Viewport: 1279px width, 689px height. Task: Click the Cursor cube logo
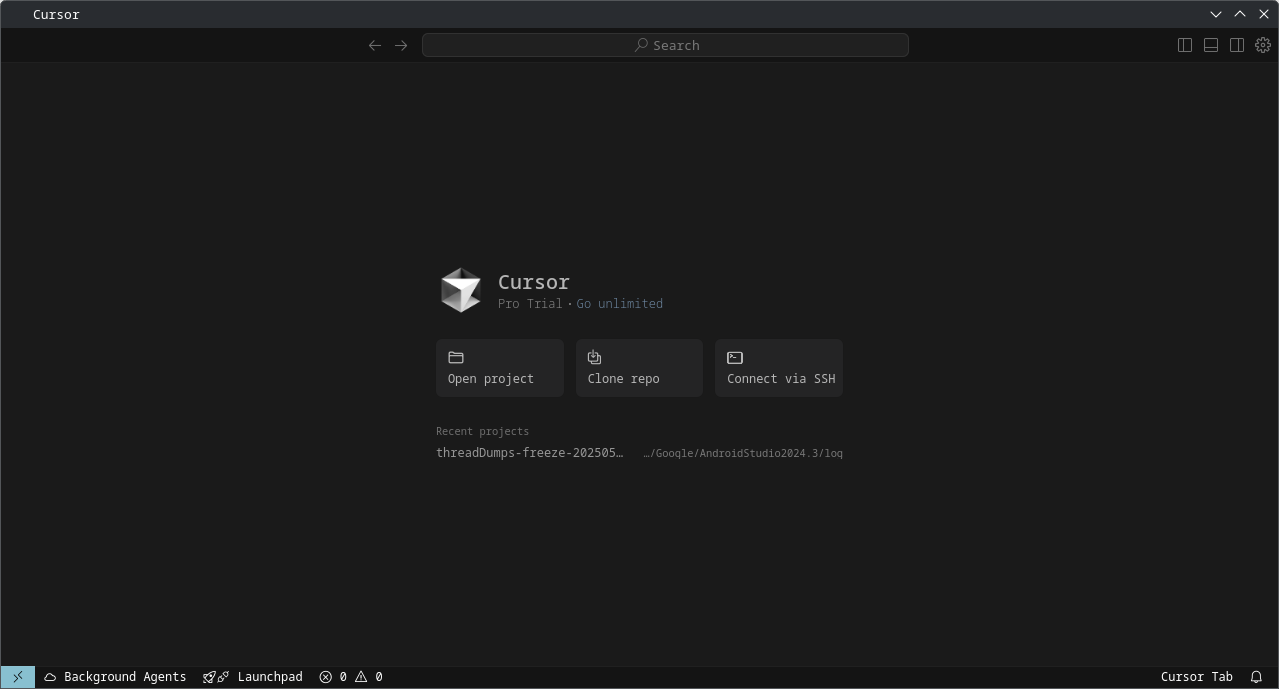[x=461, y=290]
